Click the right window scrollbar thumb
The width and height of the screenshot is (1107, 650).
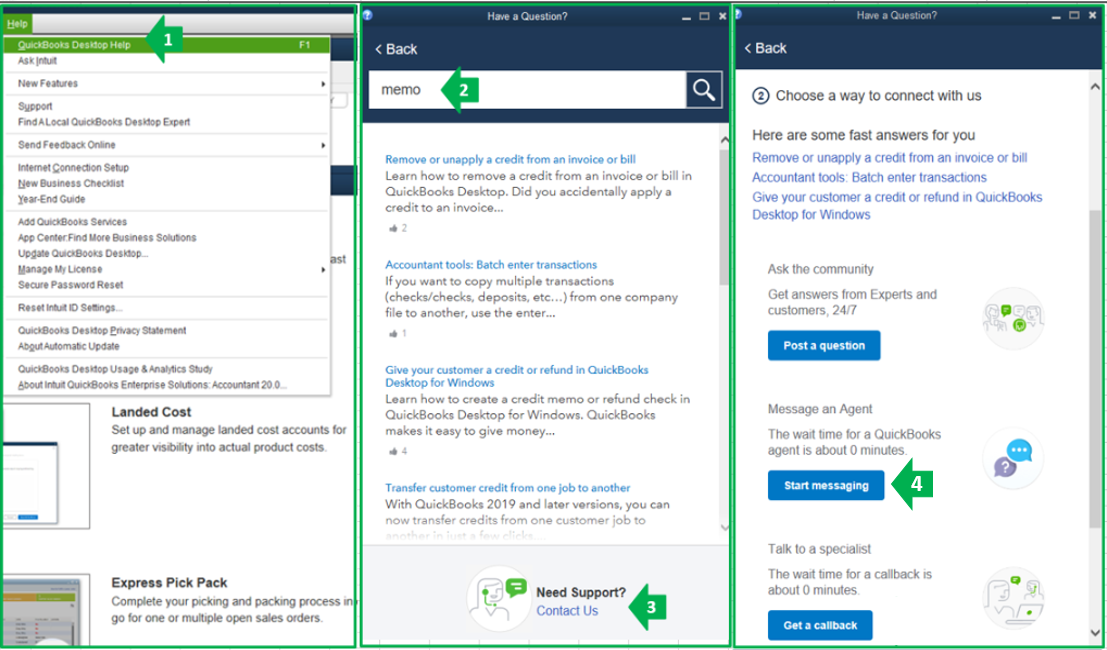(1095, 368)
